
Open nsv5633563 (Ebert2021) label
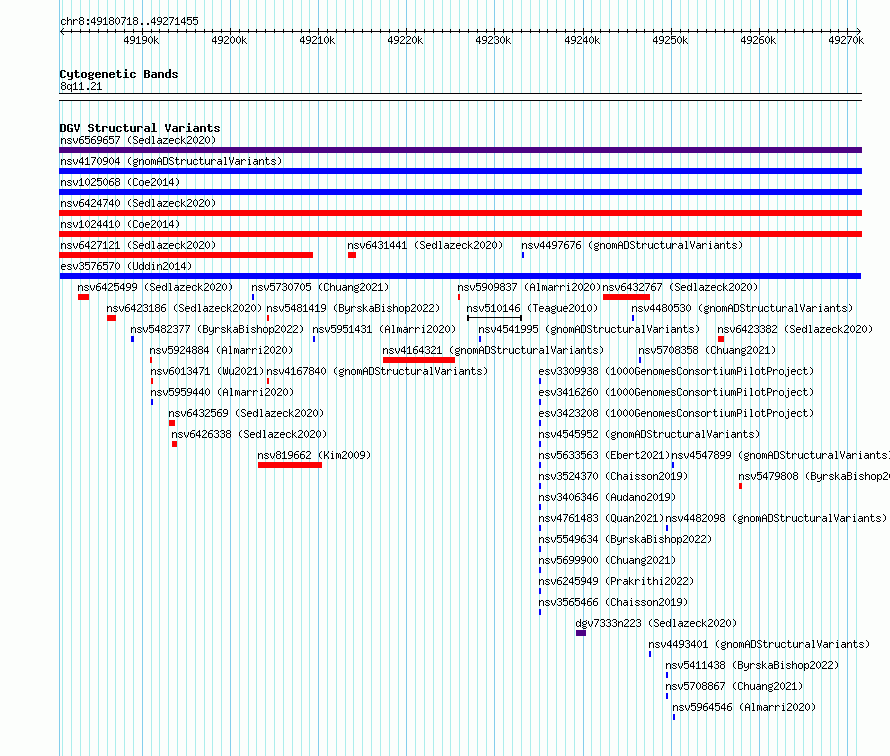[604, 455]
